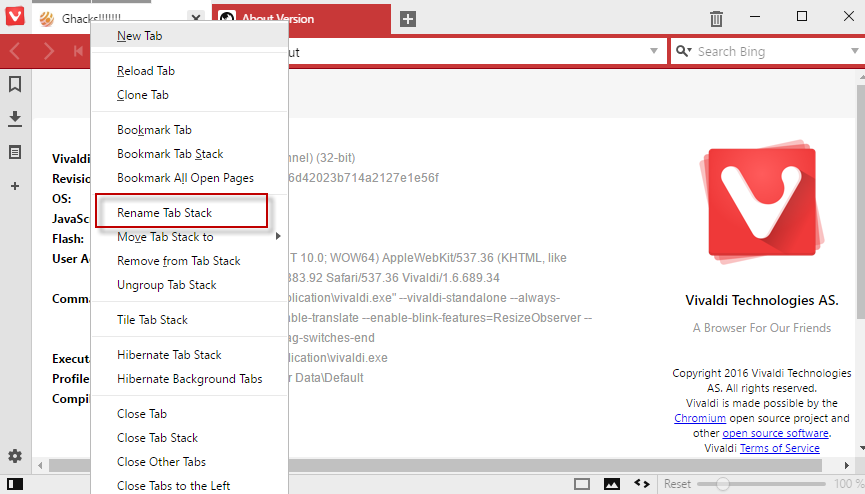Choose Tile Tab Stack
The width and height of the screenshot is (865, 494).
[189, 320]
